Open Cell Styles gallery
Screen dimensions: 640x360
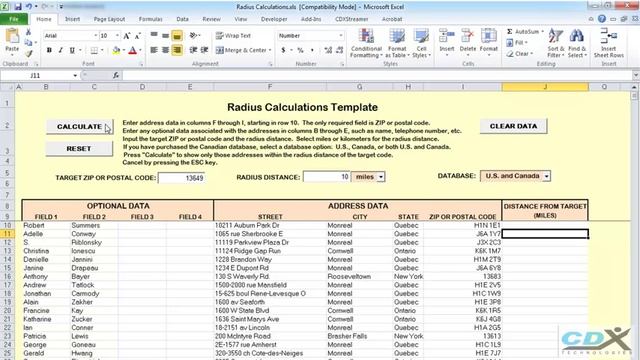pos(421,43)
